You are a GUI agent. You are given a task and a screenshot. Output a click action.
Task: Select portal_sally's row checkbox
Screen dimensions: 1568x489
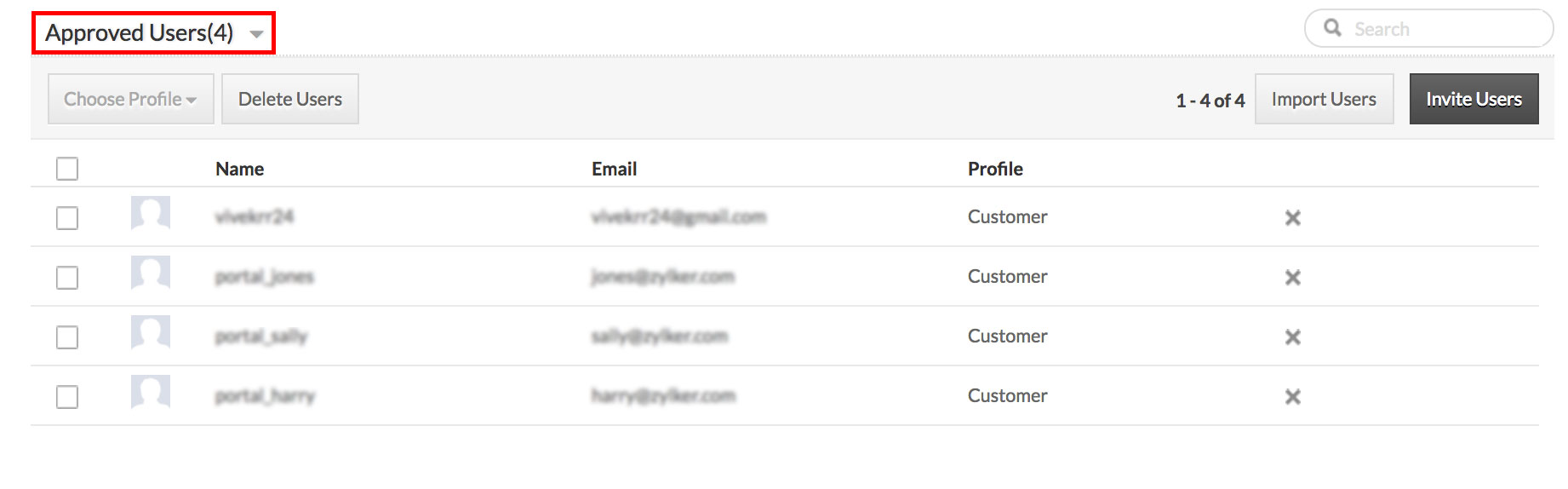[x=67, y=337]
